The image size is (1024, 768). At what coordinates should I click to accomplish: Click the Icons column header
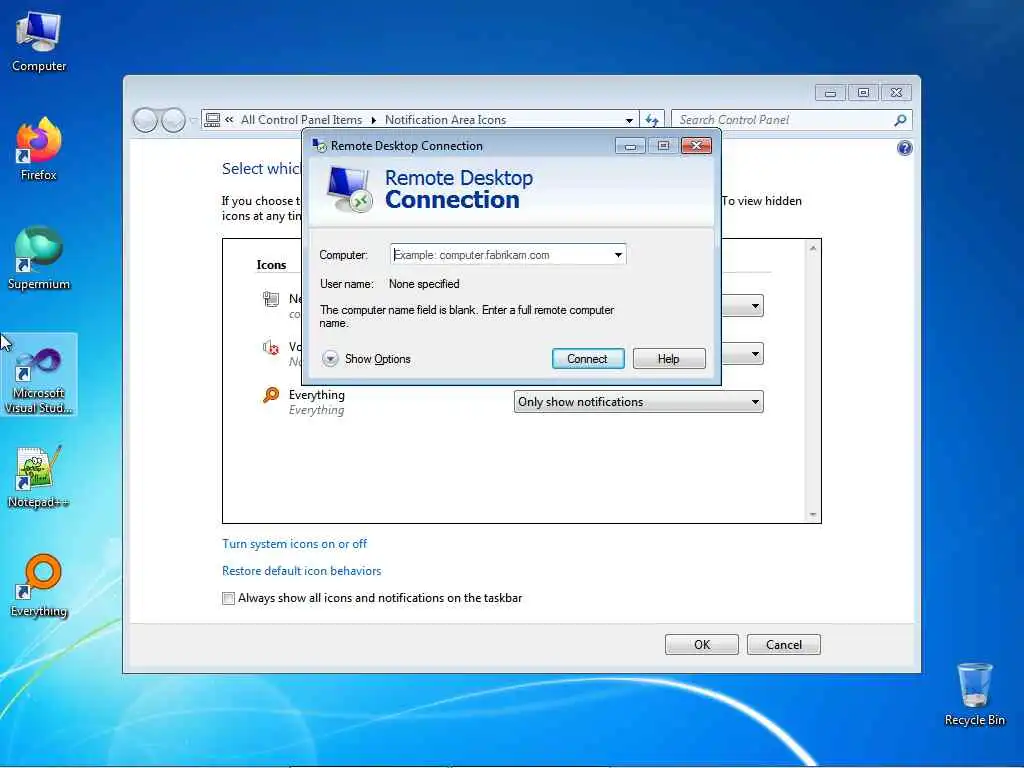(x=271, y=264)
